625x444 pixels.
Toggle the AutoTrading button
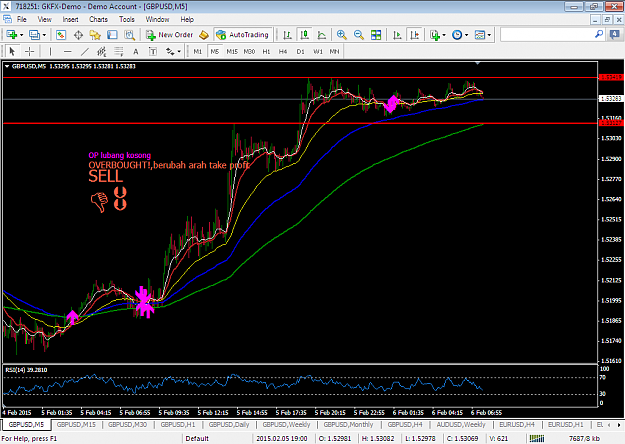pyautogui.click(x=243, y=35)
